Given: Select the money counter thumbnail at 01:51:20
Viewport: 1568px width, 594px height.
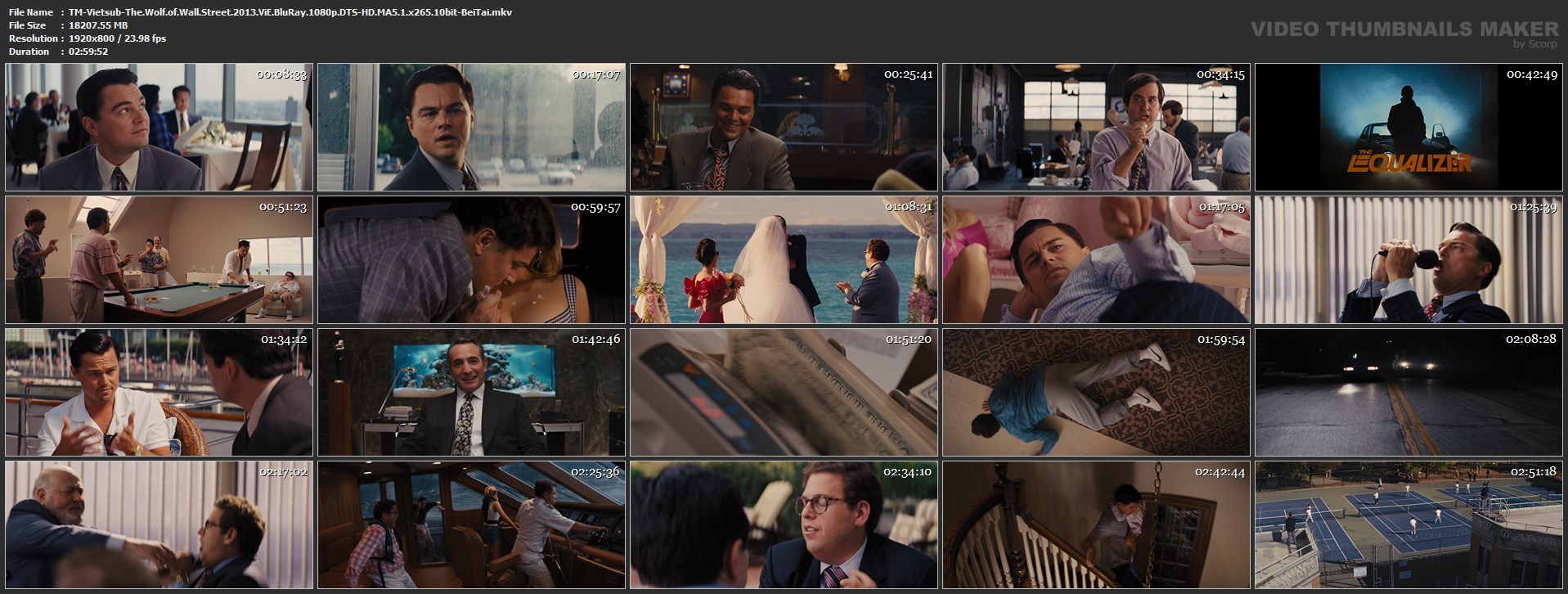Looking at the screenshot, I should click(x=784, y=393).
